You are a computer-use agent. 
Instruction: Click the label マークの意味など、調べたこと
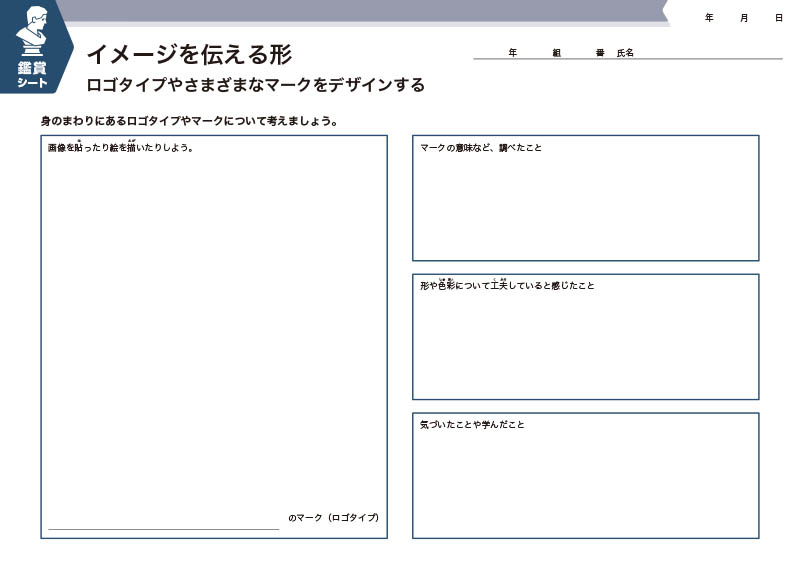point(481,147)
